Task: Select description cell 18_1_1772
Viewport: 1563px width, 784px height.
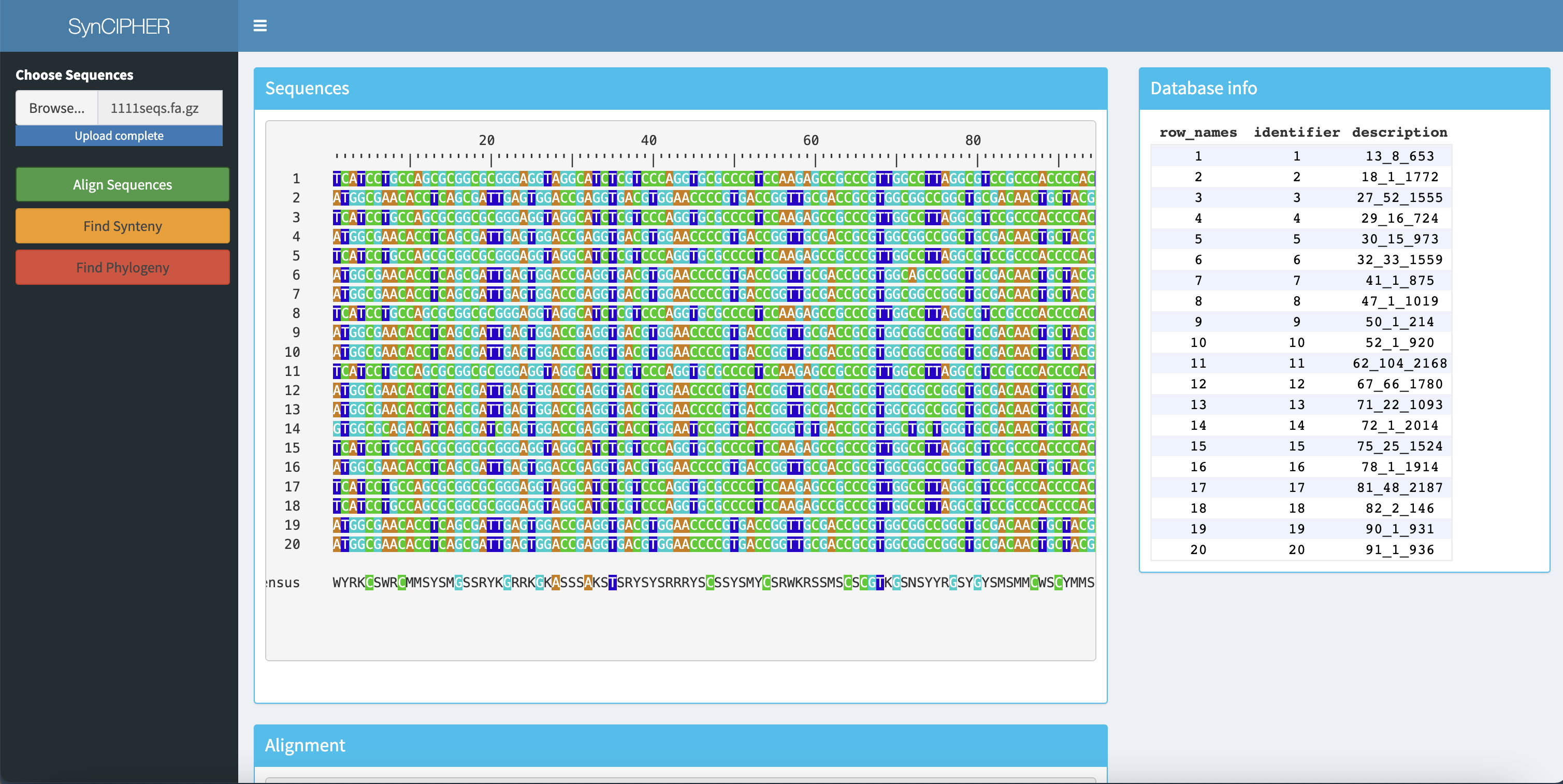Action: coord(1399,177)
